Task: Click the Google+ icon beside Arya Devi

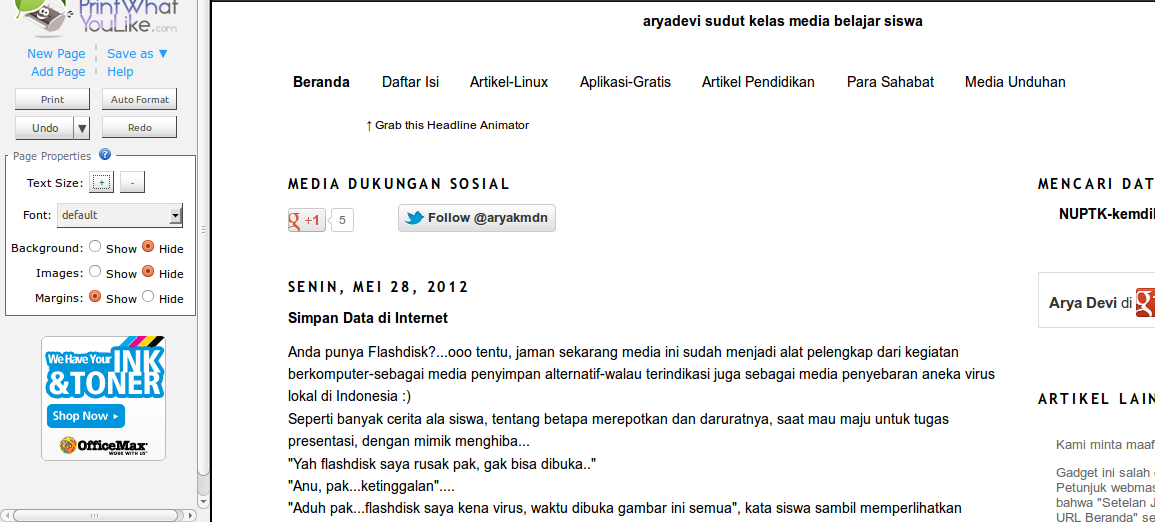Action: 1145,303
